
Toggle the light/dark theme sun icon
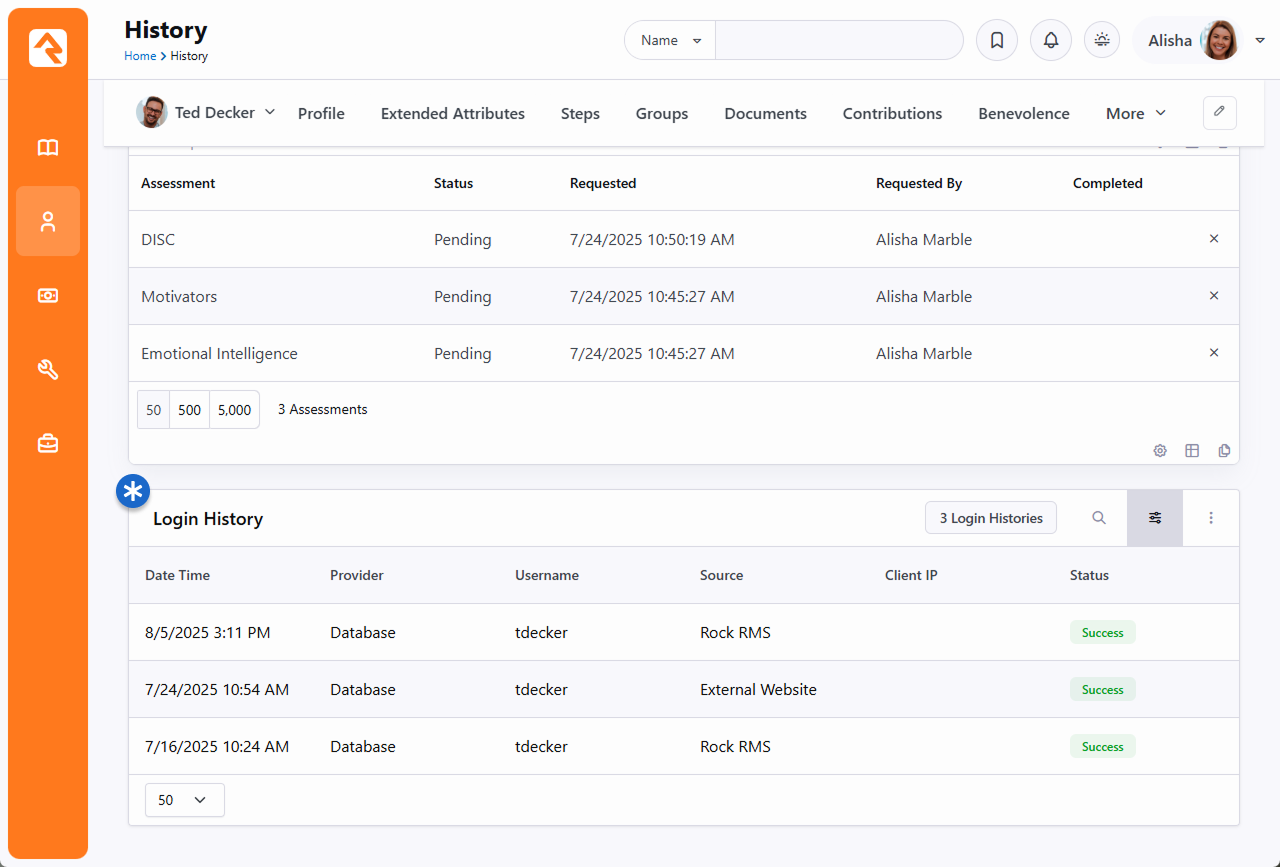1102,41
